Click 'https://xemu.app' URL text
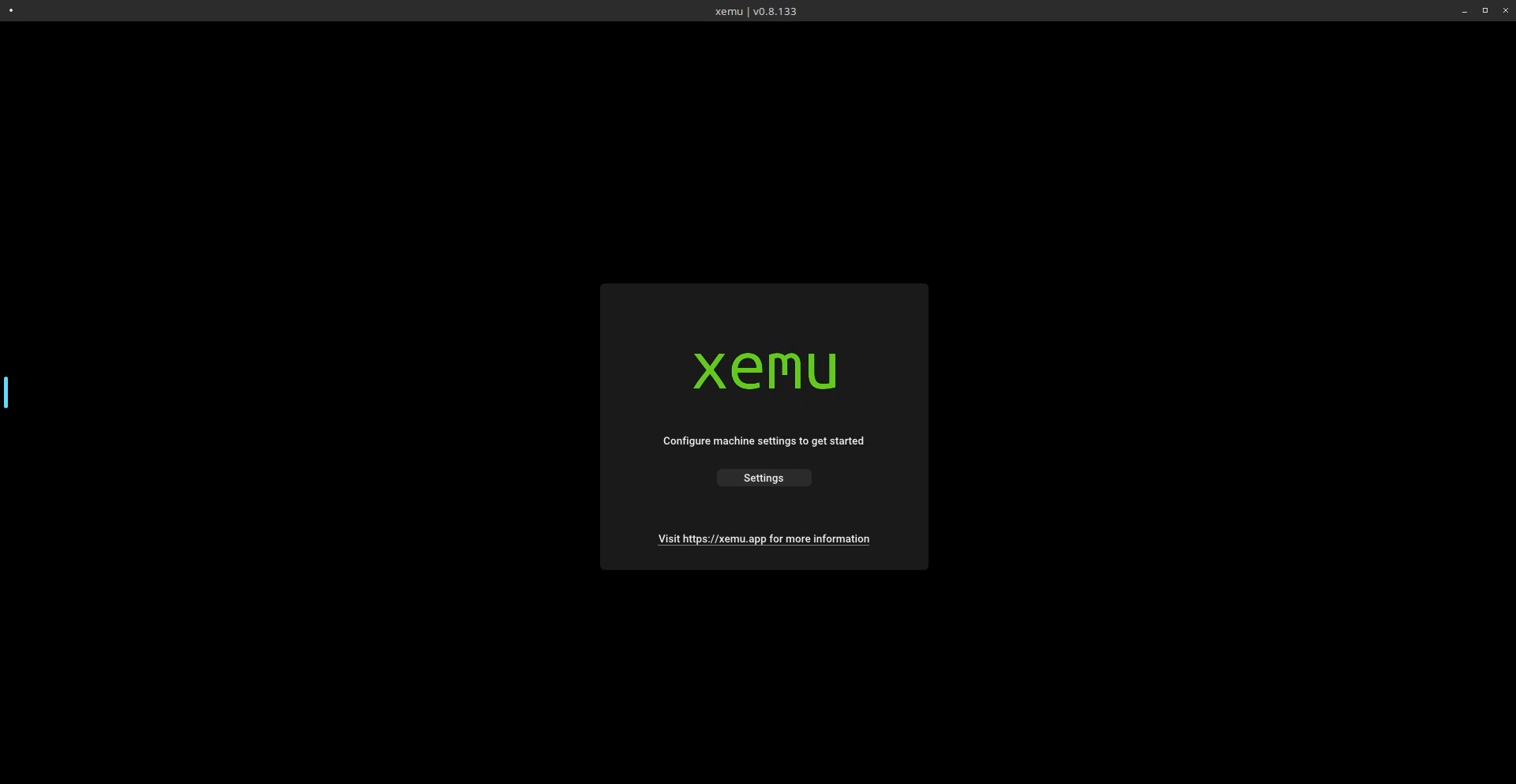1516x784 pixels. pyautogui.click(x=724, y=538)
